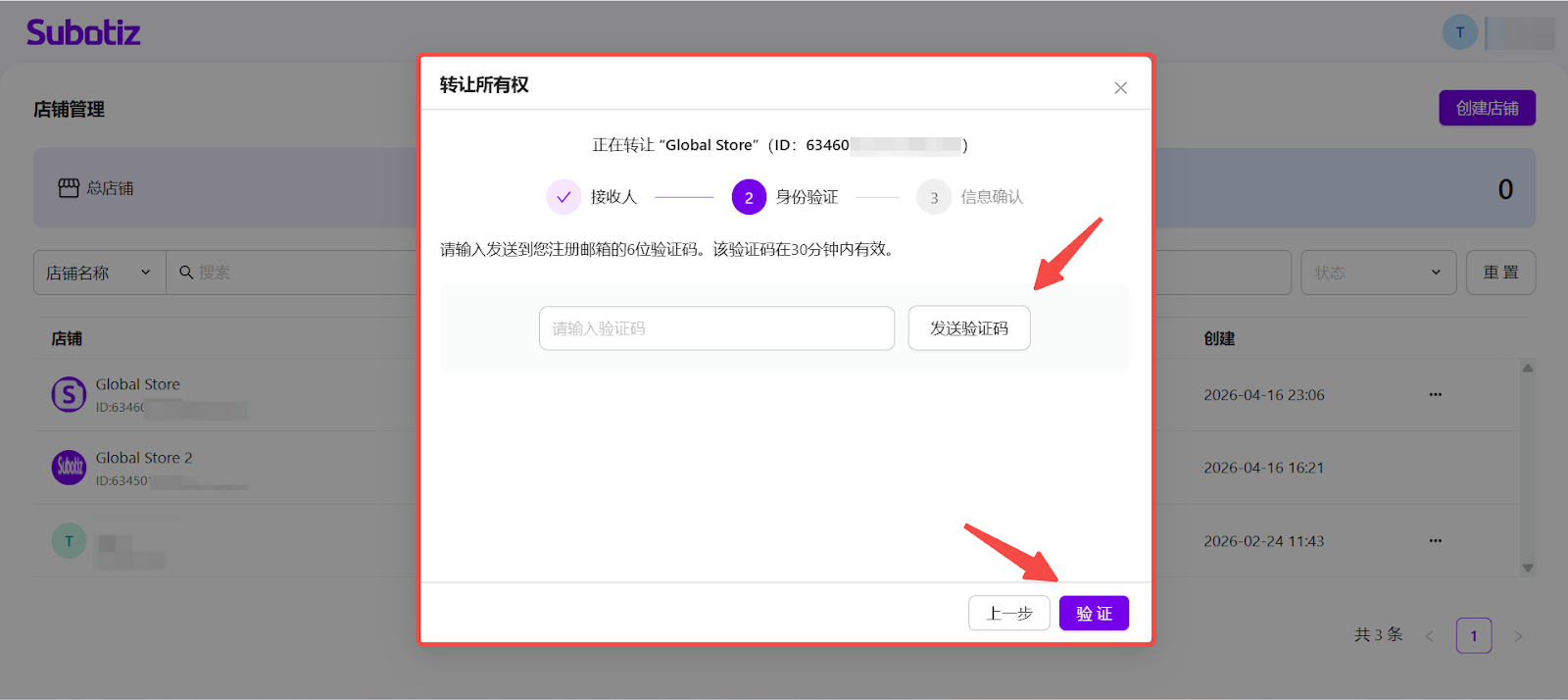Click the 总店铺 store icon
This screenshot has height=700, width=1568.
pos(69,188)
